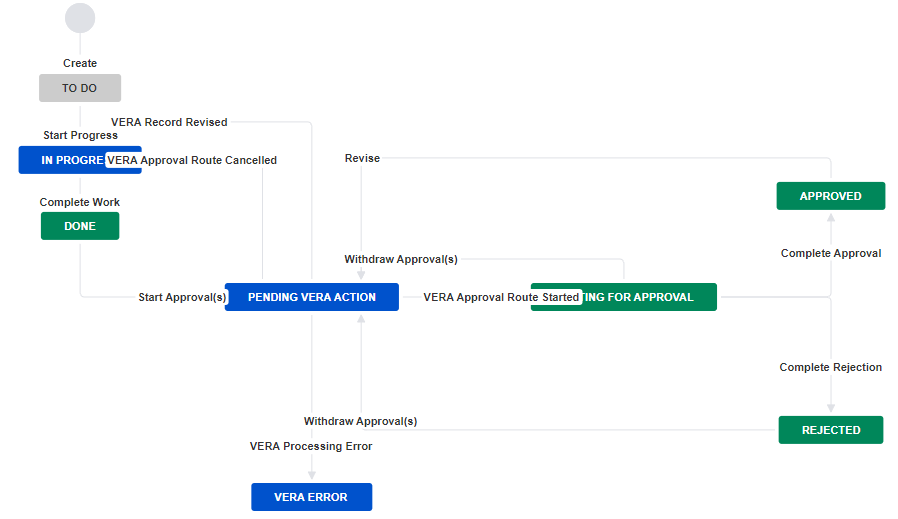Image resolution: width=898 pixels, height=519 pixels.
Task: Select the TO DO status node
Action: tap(80, 88)
